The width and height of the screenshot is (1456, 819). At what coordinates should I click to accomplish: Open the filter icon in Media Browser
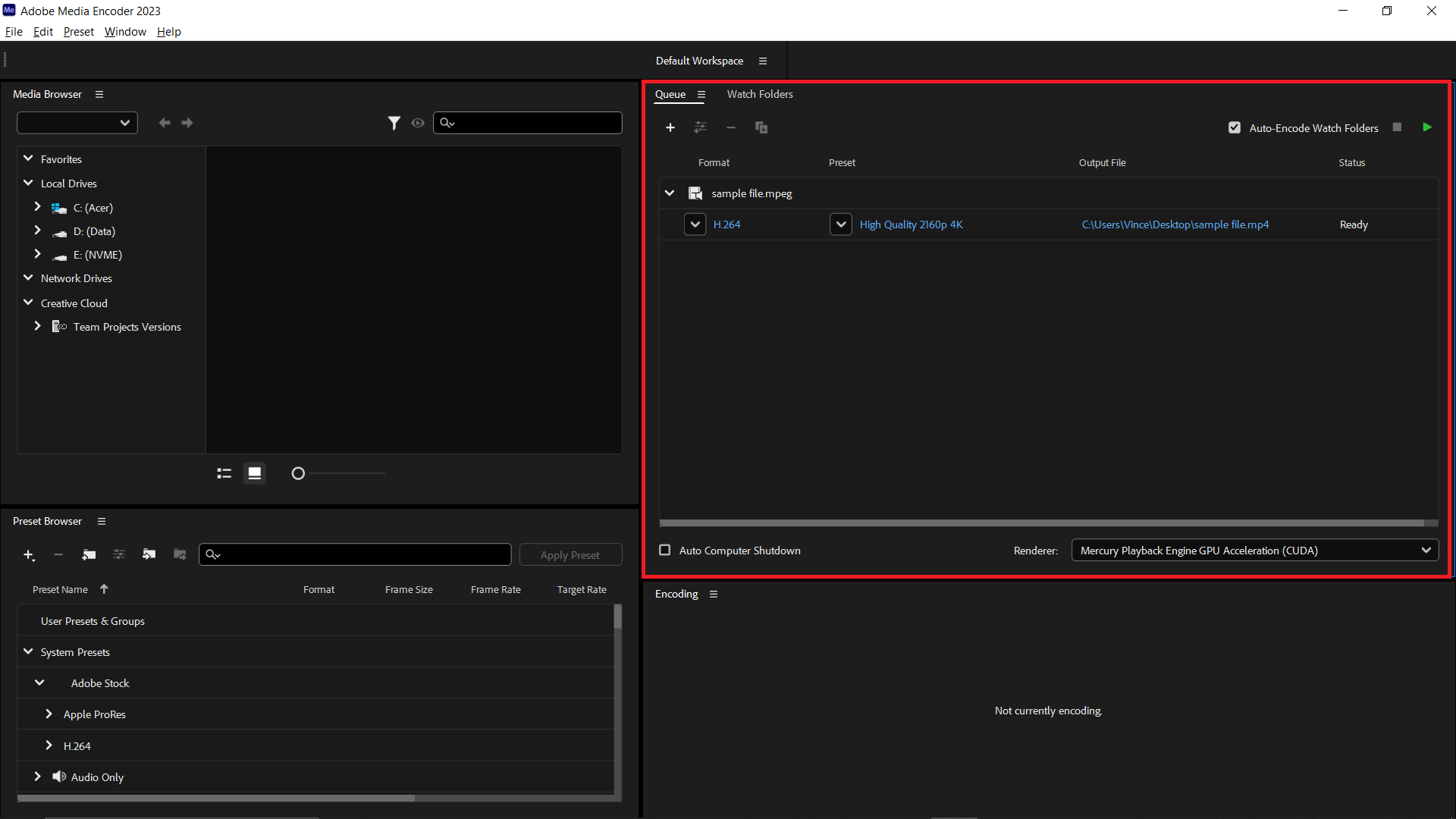pos(394,122)
